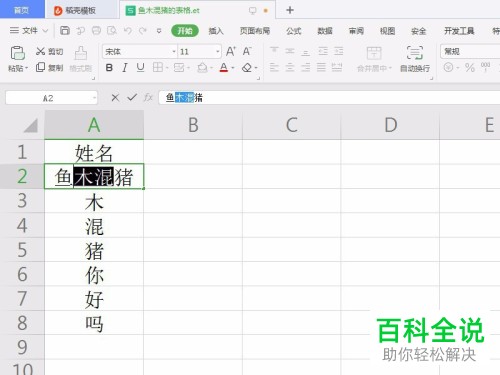
Task: Click the Print Preview icon
Action: click(112, 31)
